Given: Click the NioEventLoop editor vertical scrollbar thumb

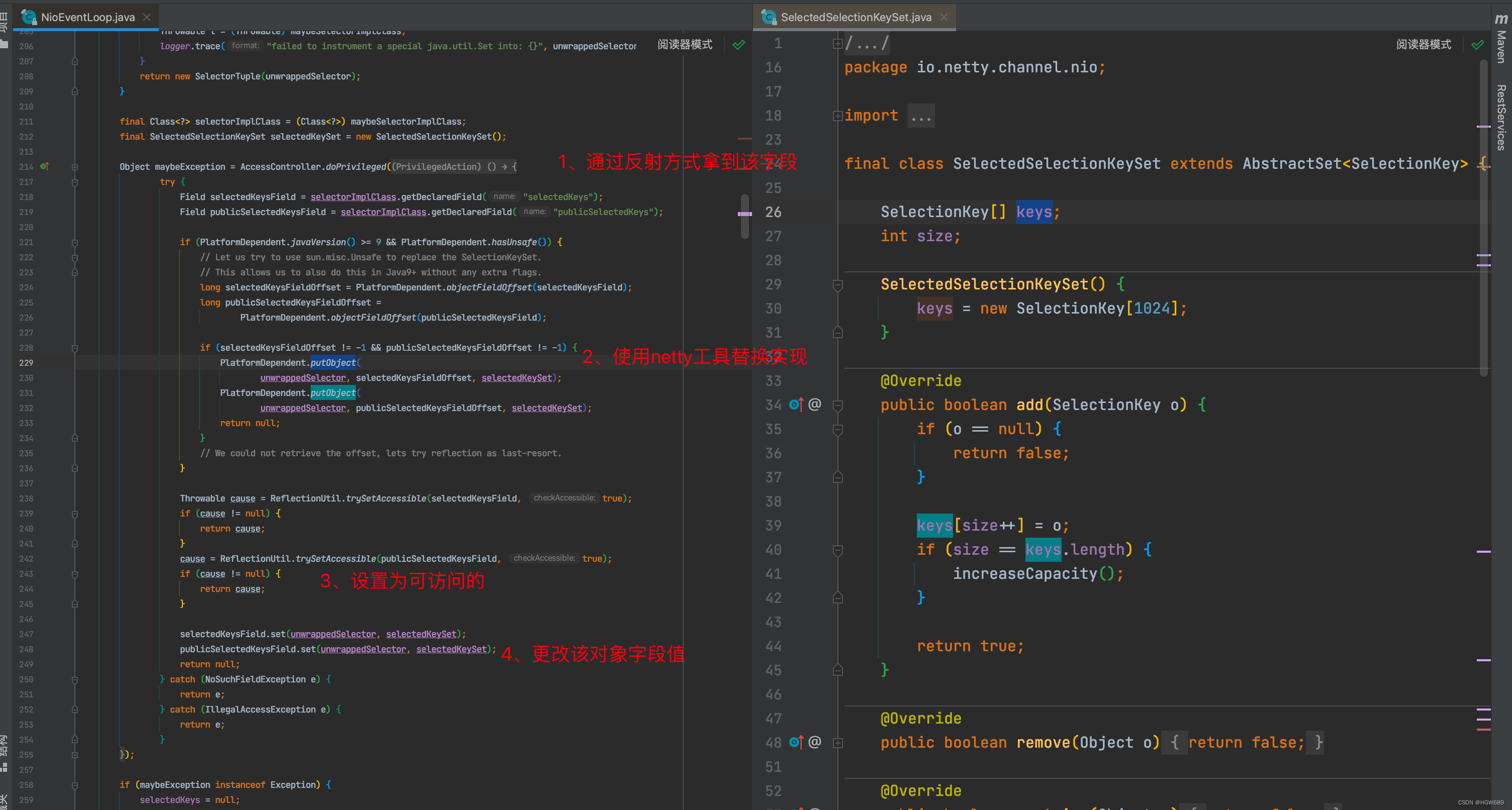Looking at the screenshot, I should (x=745, y=216).
